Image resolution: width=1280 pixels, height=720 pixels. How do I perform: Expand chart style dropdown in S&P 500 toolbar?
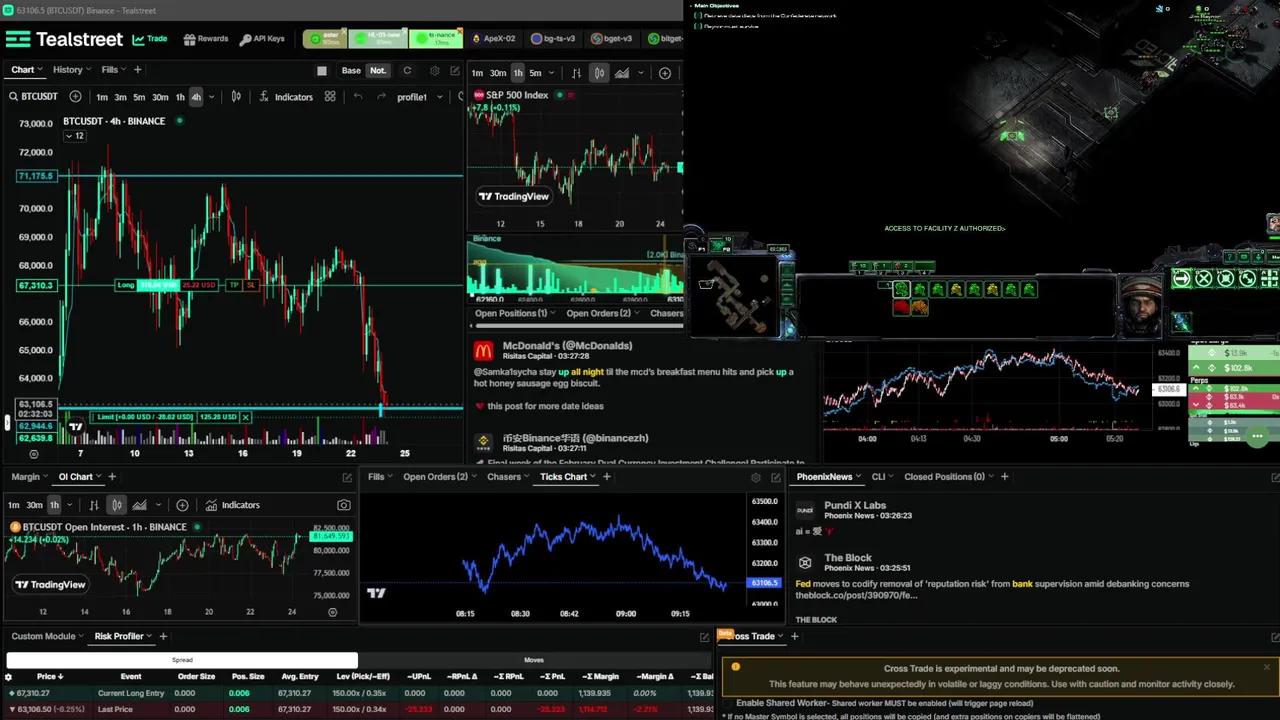pos(643,73)
